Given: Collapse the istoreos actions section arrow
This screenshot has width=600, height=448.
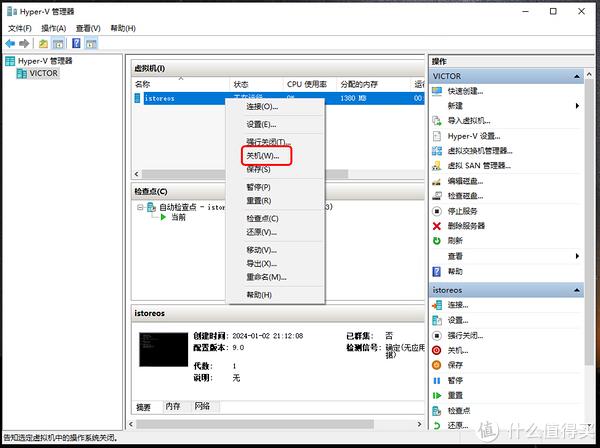Looking at the screenshot, I should tap(577, 290).
